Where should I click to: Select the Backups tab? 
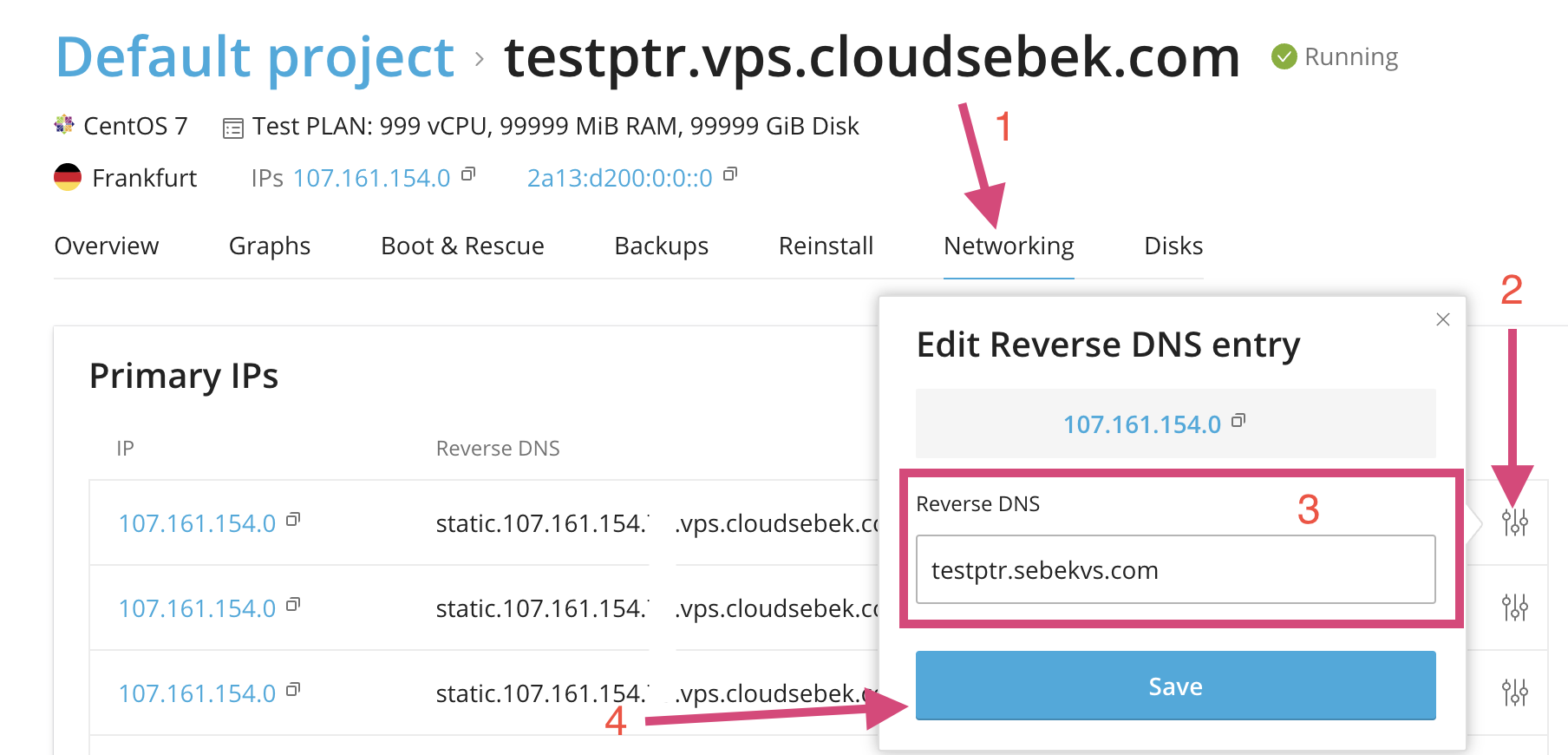[x=662, y=246]
